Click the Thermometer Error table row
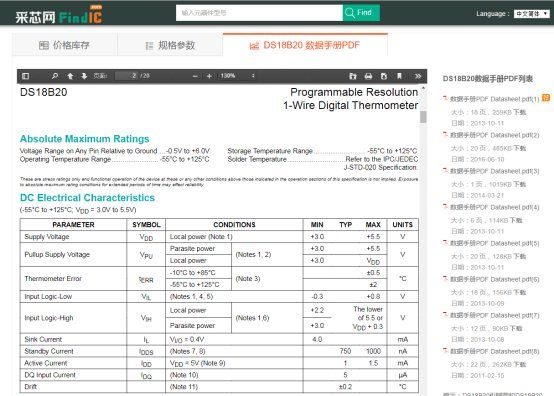The height and width of the screenshot is (396, 554). [x=219, y=279]
